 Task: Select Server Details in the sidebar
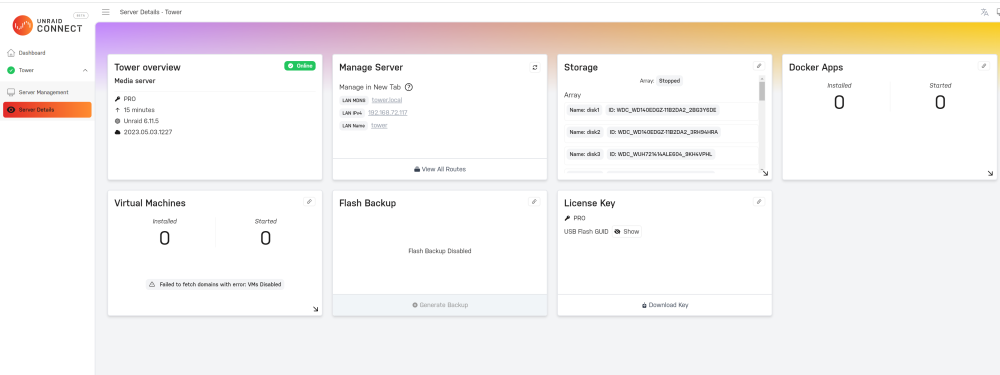click(x=47, y=110)
